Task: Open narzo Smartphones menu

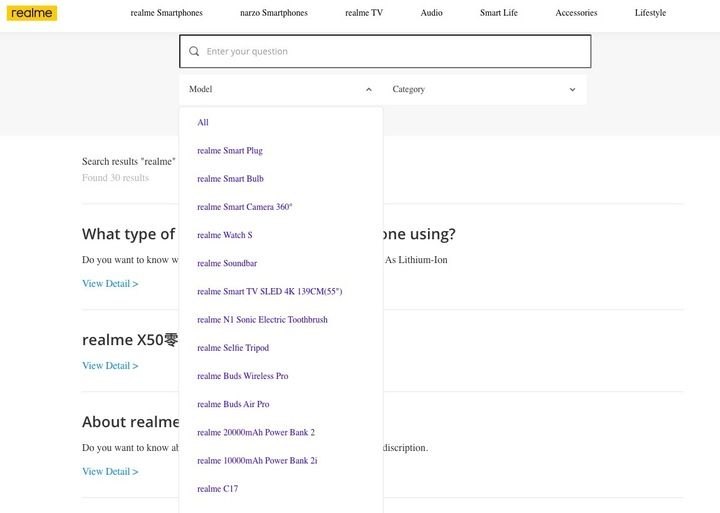Action: (x=274, y=13)
